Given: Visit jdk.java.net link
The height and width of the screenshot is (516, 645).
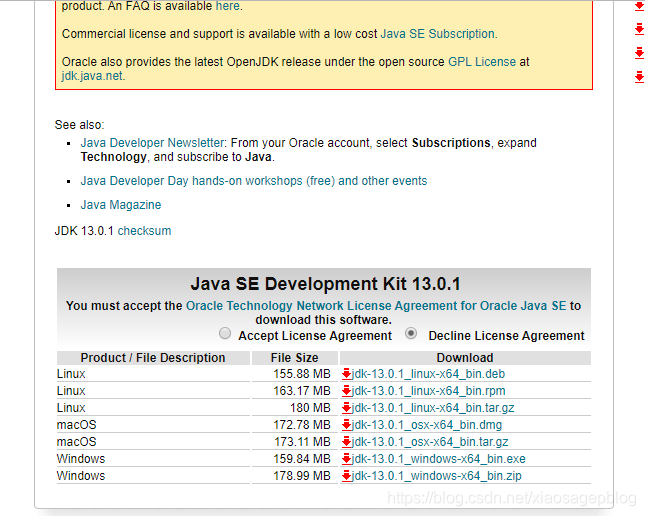Looking at the screenshot, I should pos(92,76).
